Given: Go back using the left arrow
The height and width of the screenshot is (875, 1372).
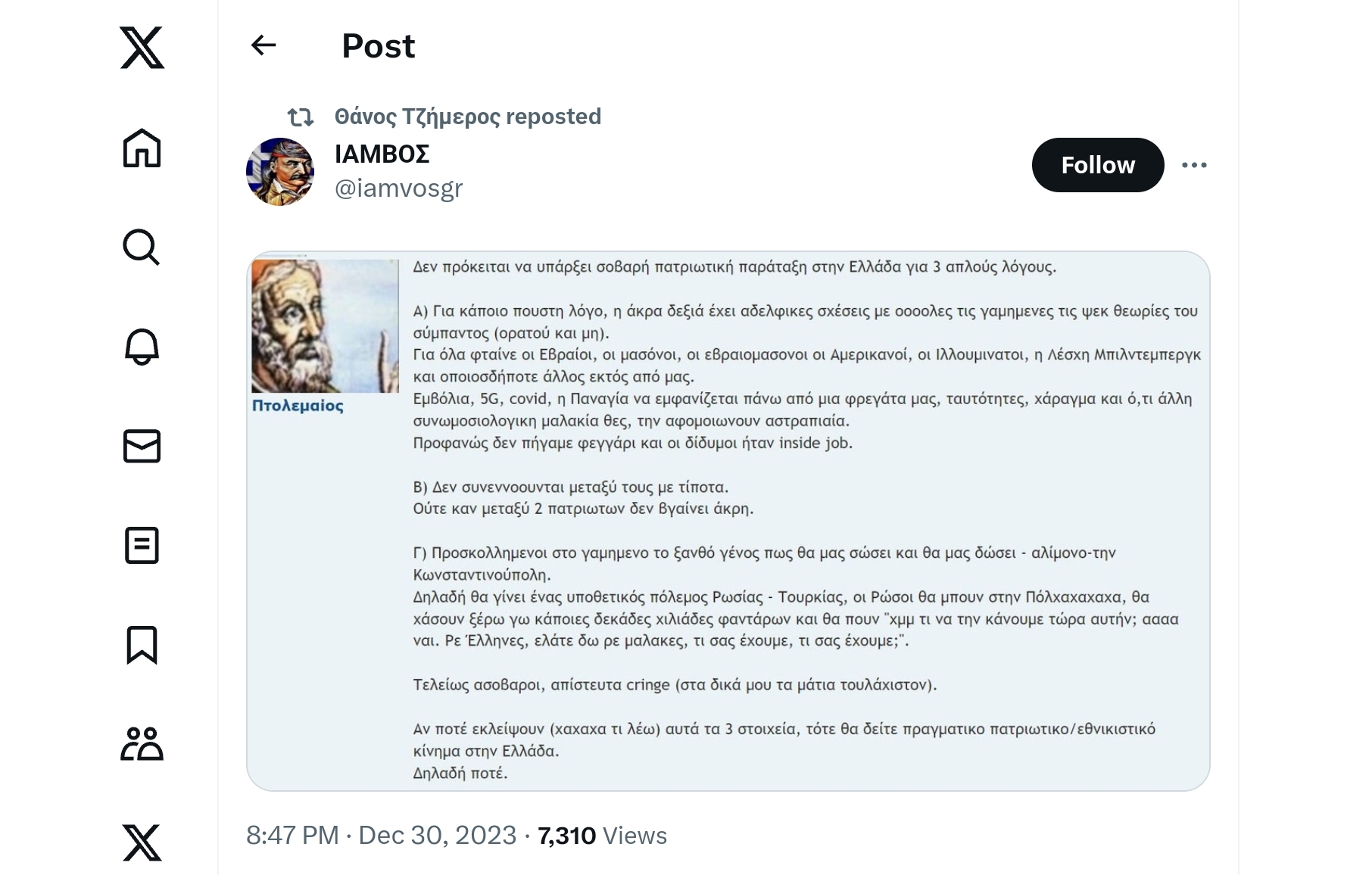Looking at the screenshot, I should pyautogui.click(x=263, y=45).
